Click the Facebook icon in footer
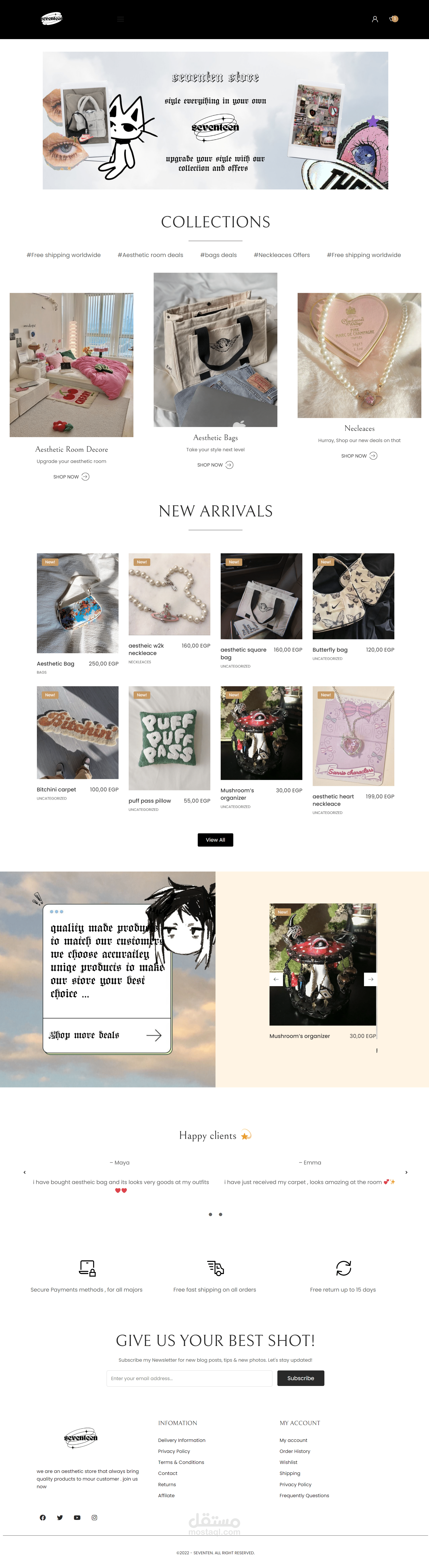This screenshot has width=429, height=1568. (x=43, y=1517)
